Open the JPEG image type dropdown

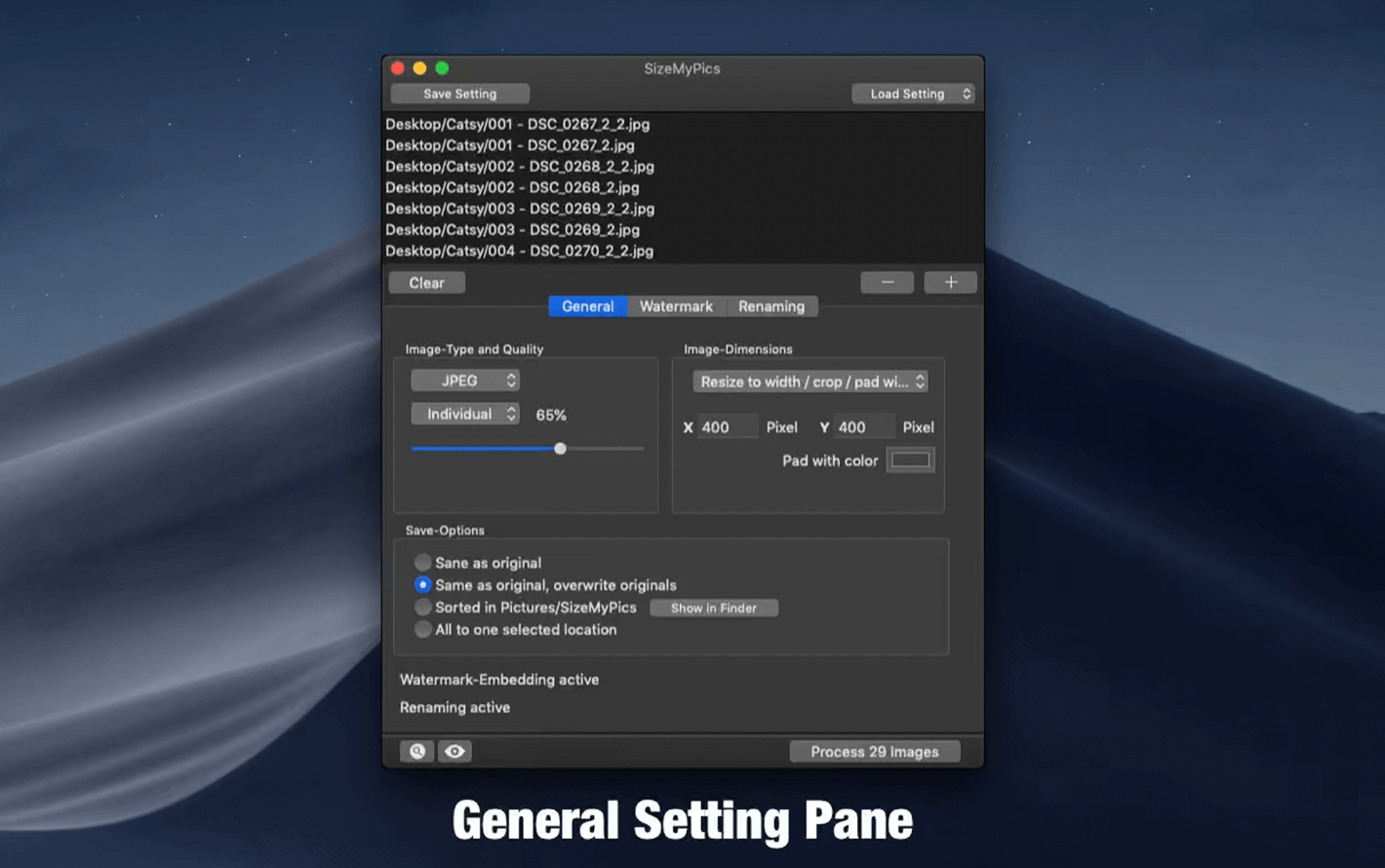click(x=465, y=380)
